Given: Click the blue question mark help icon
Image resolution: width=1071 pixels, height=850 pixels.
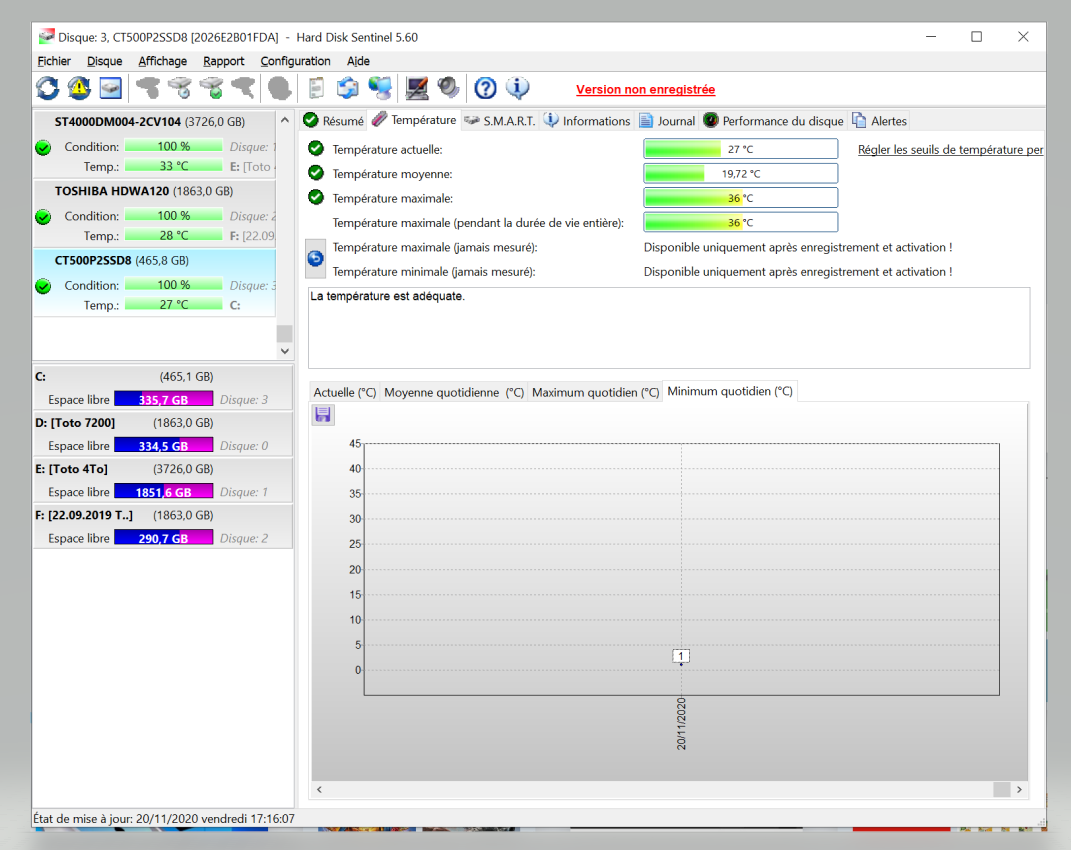Looking at the screenshot, I should (x=485, y=88).
